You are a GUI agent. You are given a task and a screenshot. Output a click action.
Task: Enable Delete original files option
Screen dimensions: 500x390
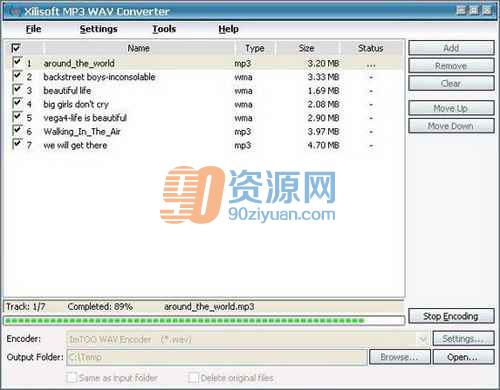[x=193, y=378]
